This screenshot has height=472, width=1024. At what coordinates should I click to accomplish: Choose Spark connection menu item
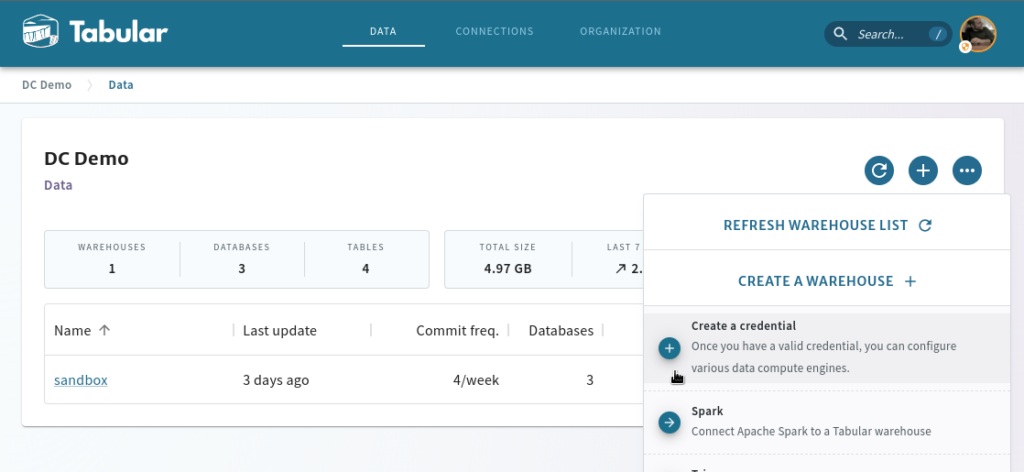coord(827,422)
